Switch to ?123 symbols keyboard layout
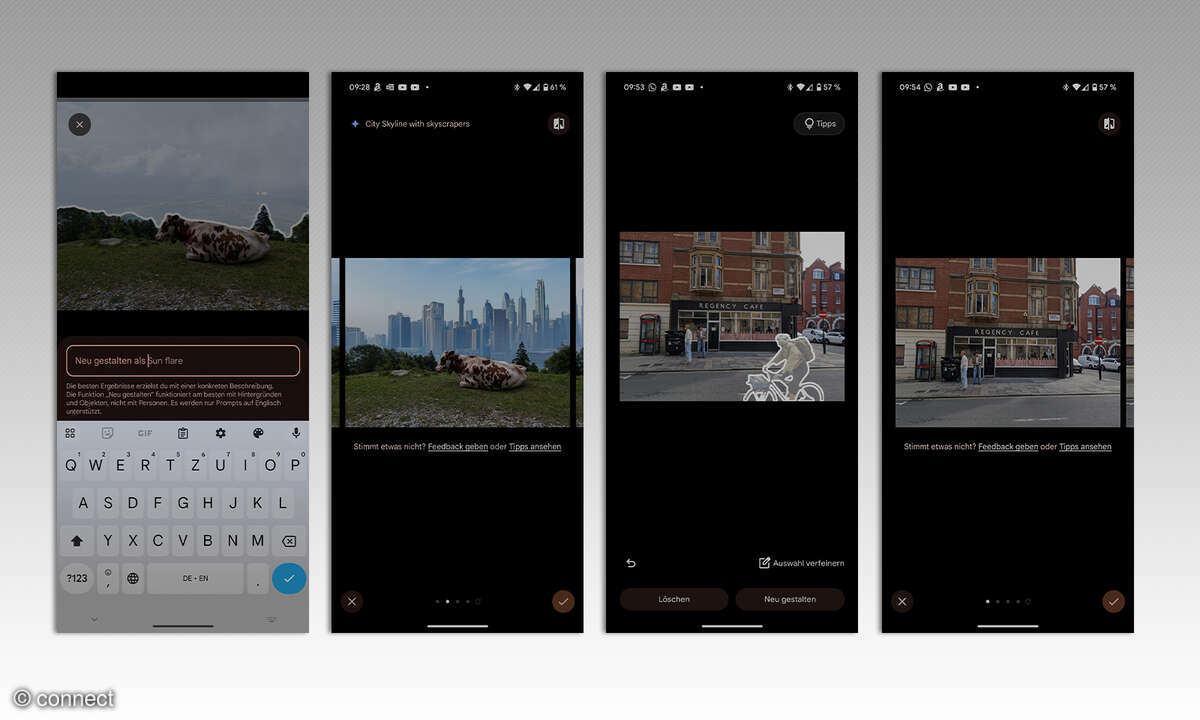The width and height of the screenshot is (1200, 720). [x=77, y=578]
